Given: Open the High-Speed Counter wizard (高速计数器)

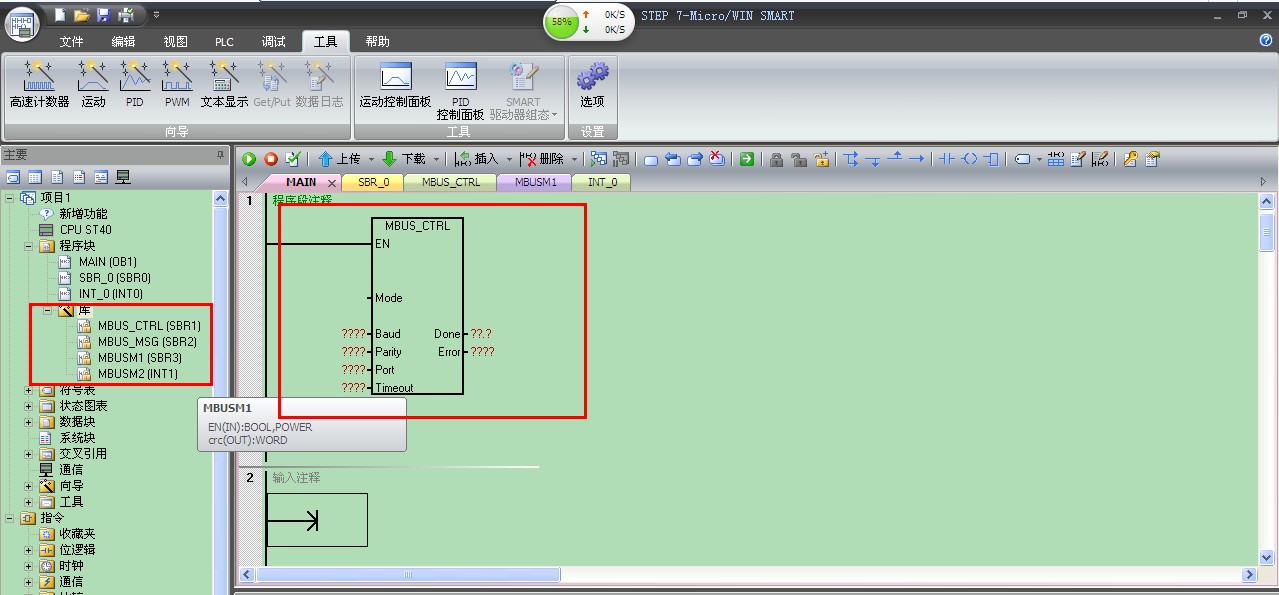Looking at the screenshot, I should tap(39, 83).
